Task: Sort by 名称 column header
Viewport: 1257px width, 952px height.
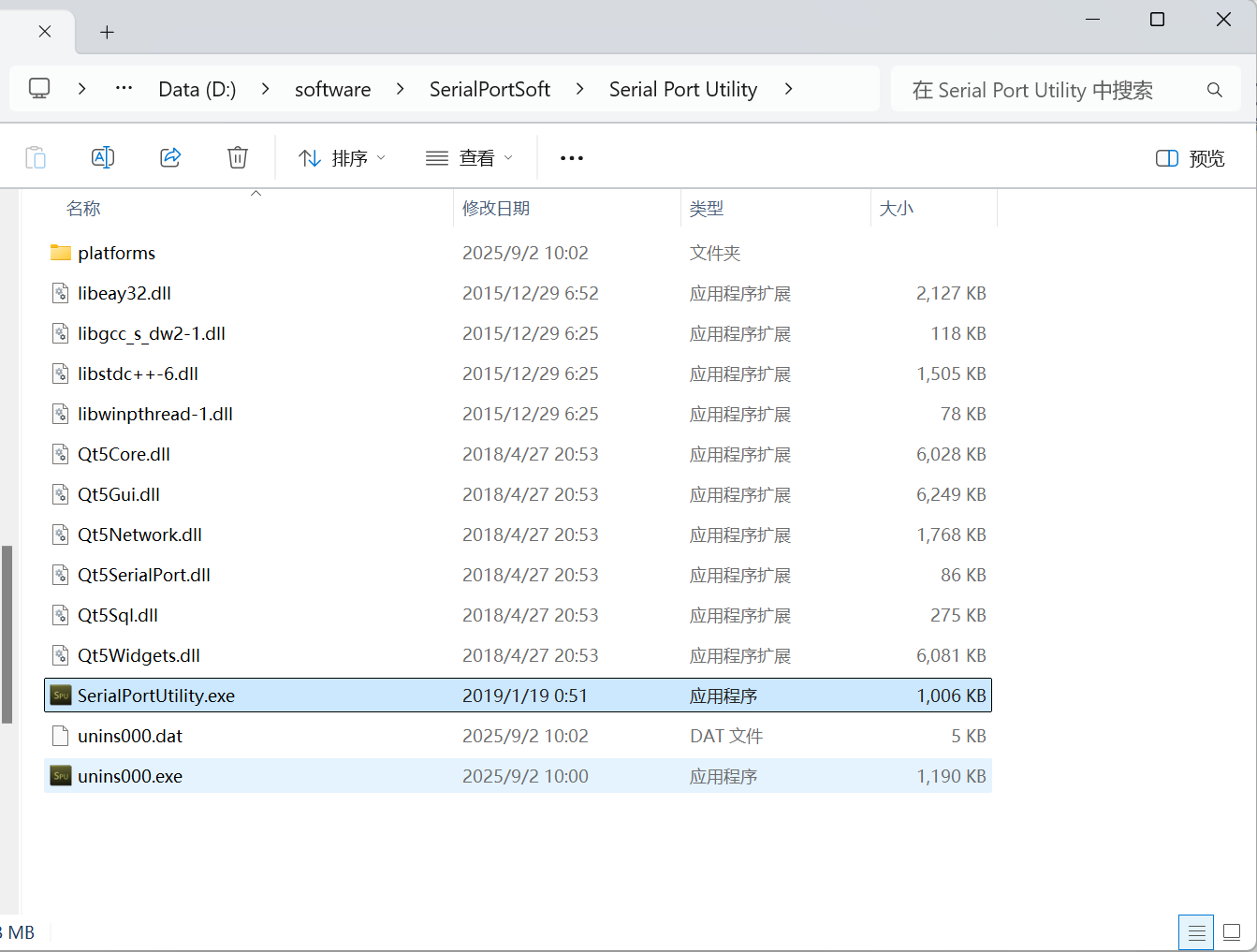Action: coord(83,209)
